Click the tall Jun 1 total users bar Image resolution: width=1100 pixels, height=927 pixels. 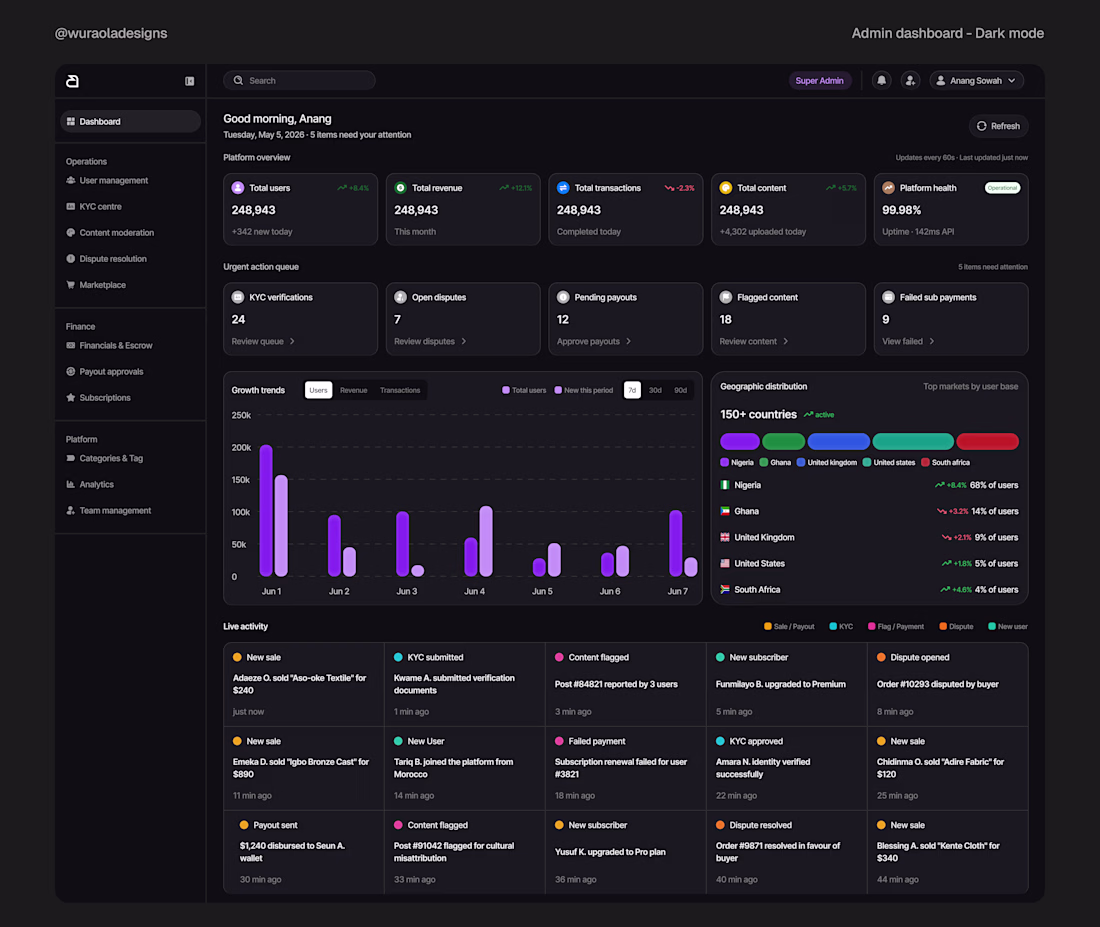tap(266, 510)
